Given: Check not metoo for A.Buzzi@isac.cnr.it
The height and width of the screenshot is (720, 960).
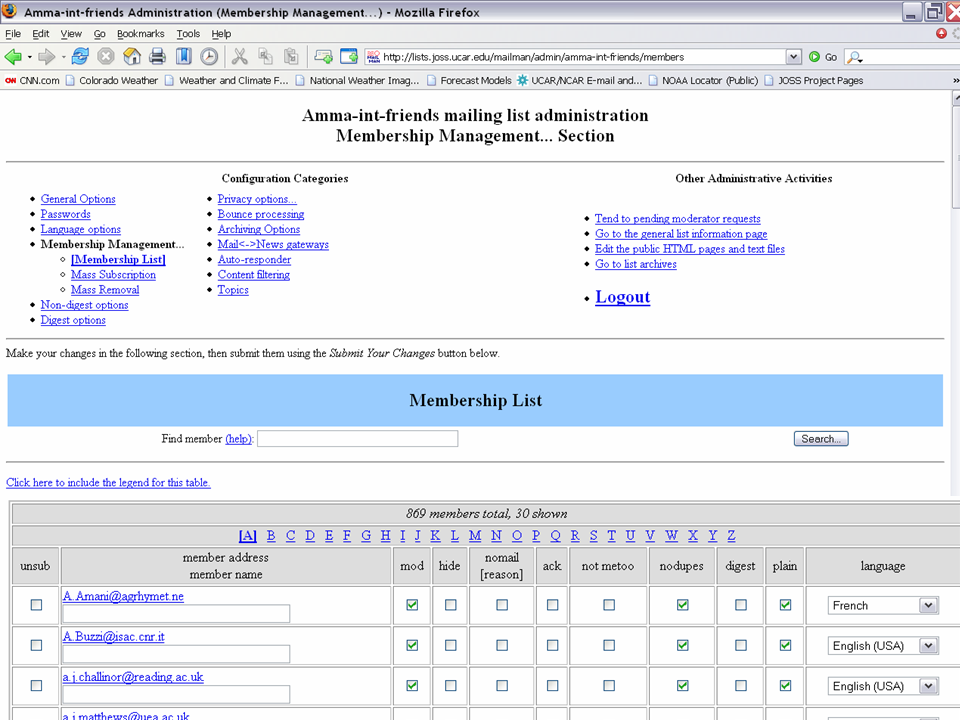Looking at the screenshot, I should tap(609, 645).
